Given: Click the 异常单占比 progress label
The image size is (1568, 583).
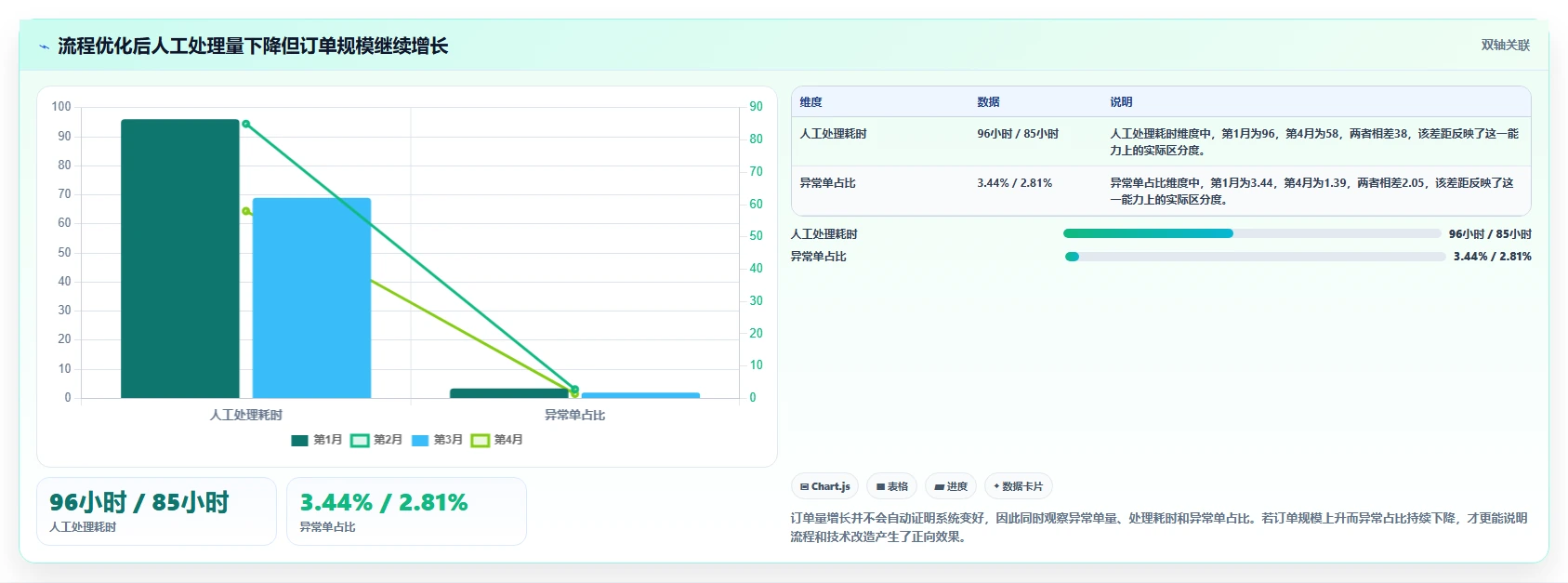Looking at the screenshot, I should tap(819, 257).
